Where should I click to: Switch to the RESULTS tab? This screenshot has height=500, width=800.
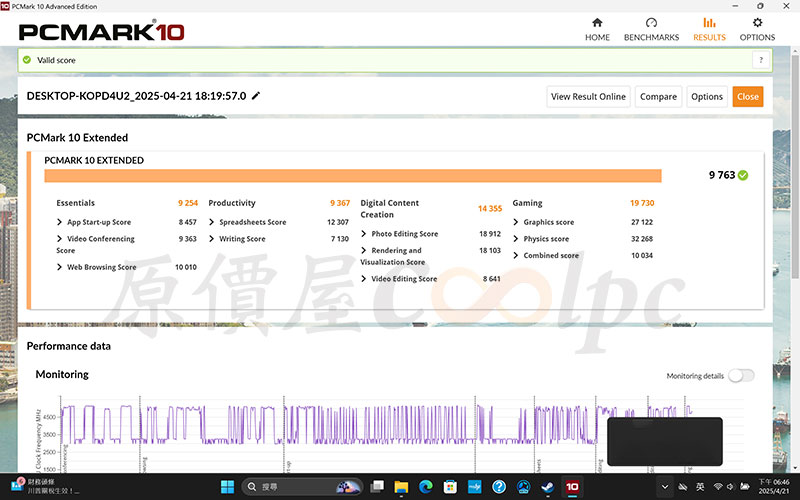[709, 29]
